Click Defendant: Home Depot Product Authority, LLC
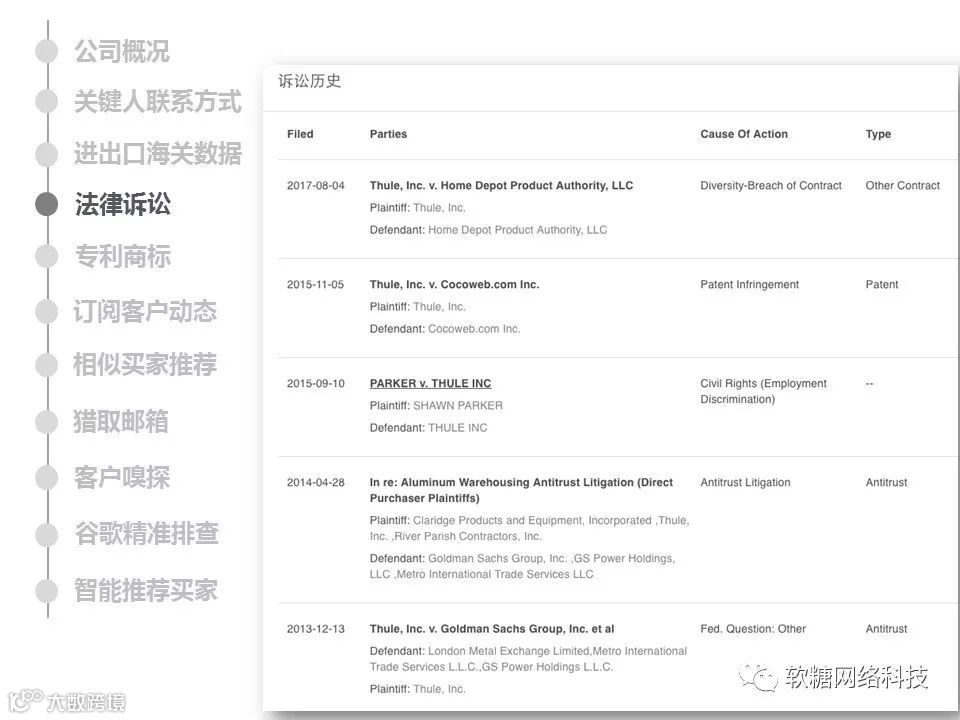The image size is (960, 720). coord(488,230)
